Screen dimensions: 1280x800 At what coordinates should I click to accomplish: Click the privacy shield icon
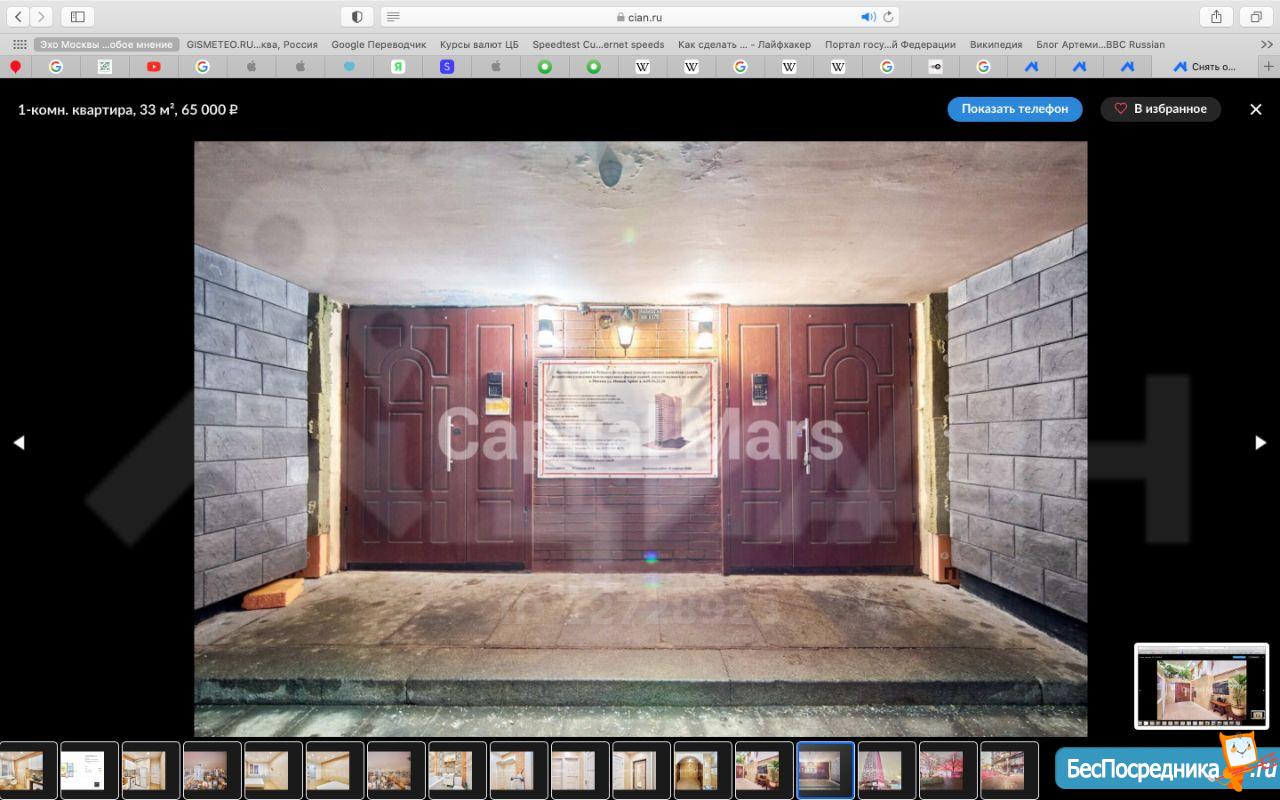(357, 17)
